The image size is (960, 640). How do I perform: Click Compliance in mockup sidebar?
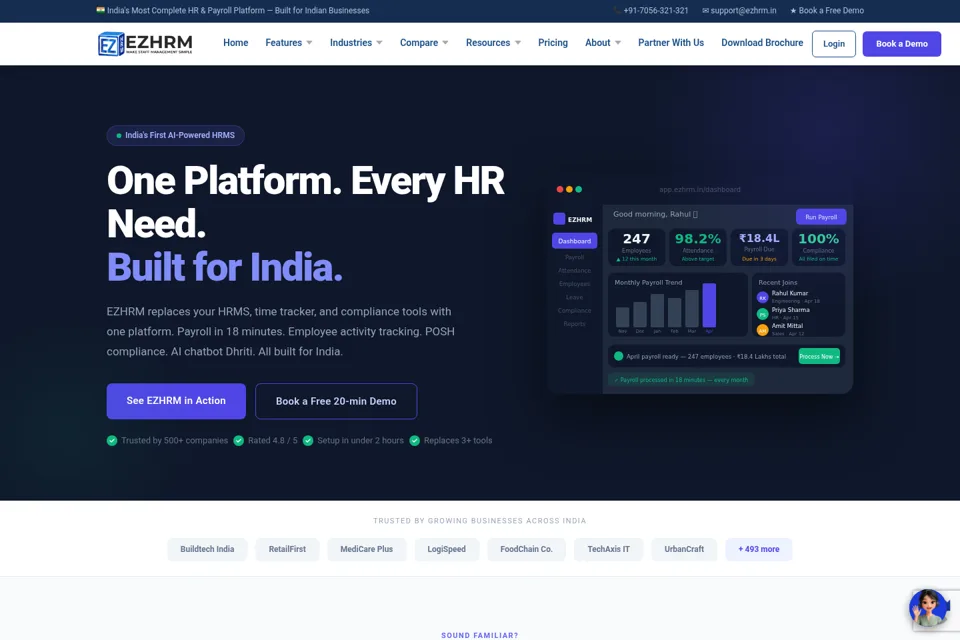pos(574,311)
